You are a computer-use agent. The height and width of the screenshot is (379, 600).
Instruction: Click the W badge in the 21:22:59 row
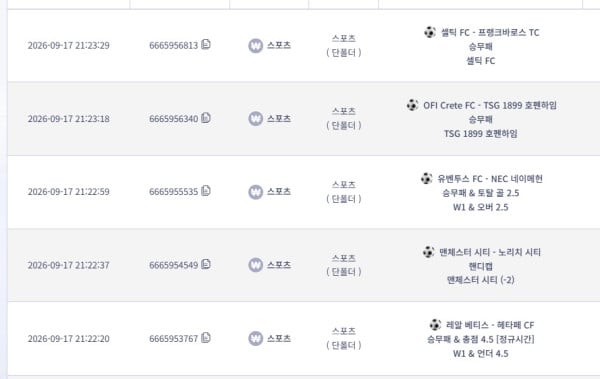tap(256, 192)
